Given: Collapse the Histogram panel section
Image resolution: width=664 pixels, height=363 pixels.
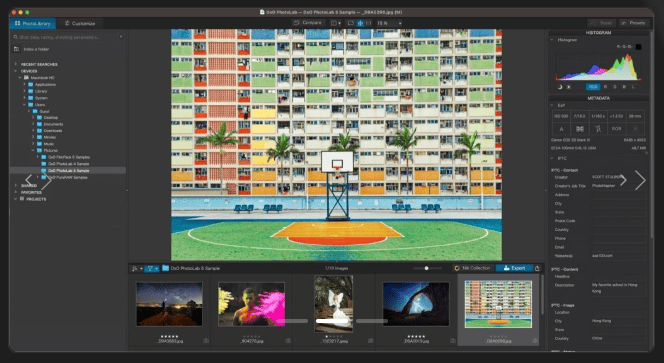Looking at the screenshot, I should (552, 39).
